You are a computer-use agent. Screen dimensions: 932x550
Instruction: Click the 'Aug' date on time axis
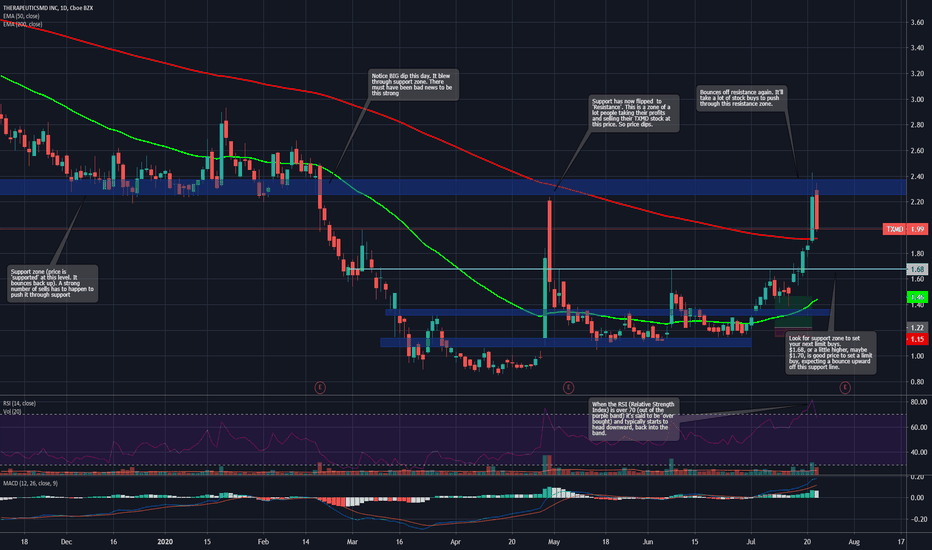pos(854,542)
